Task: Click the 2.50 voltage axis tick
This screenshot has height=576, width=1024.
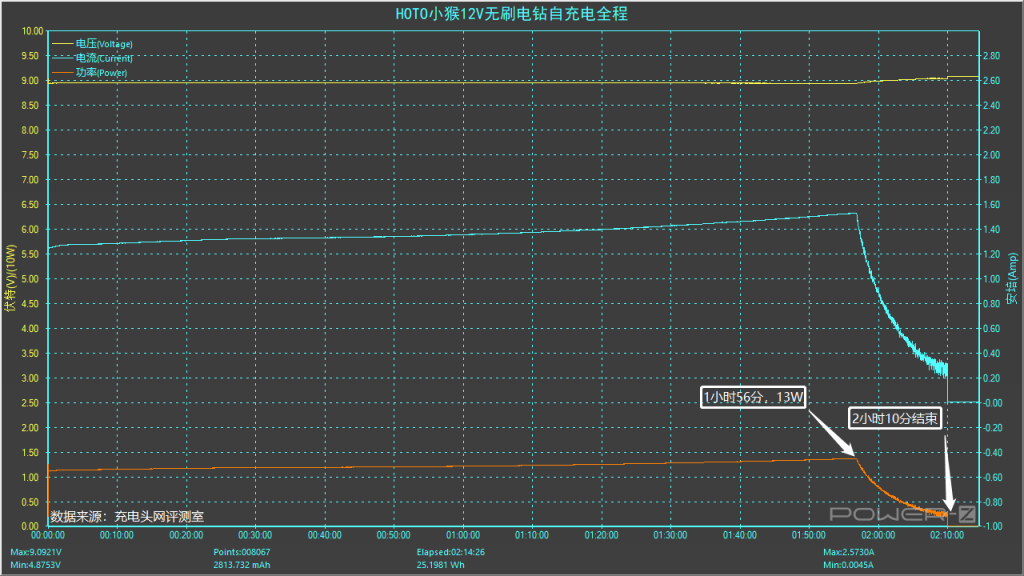Action: 30,403
